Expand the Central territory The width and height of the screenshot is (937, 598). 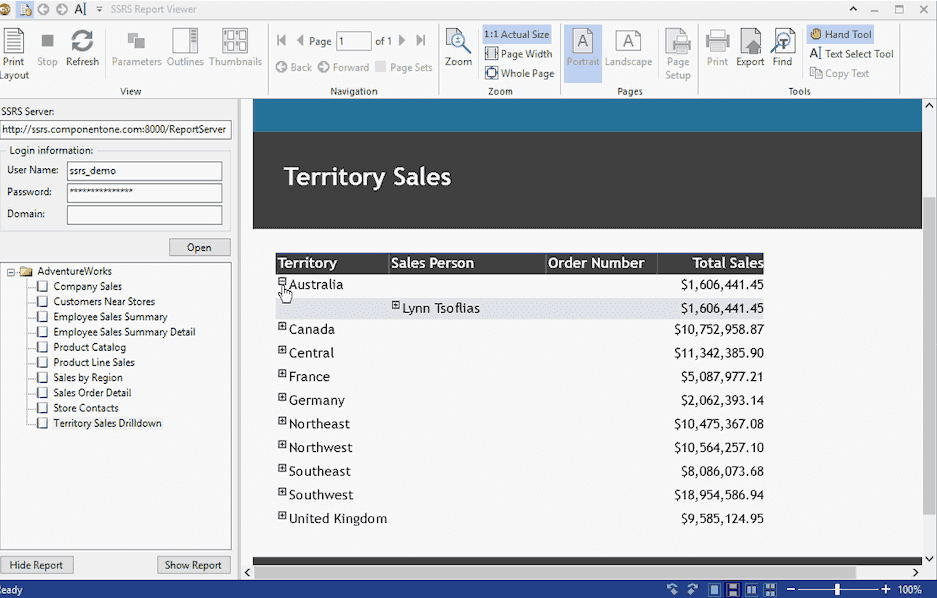point(282,349)
